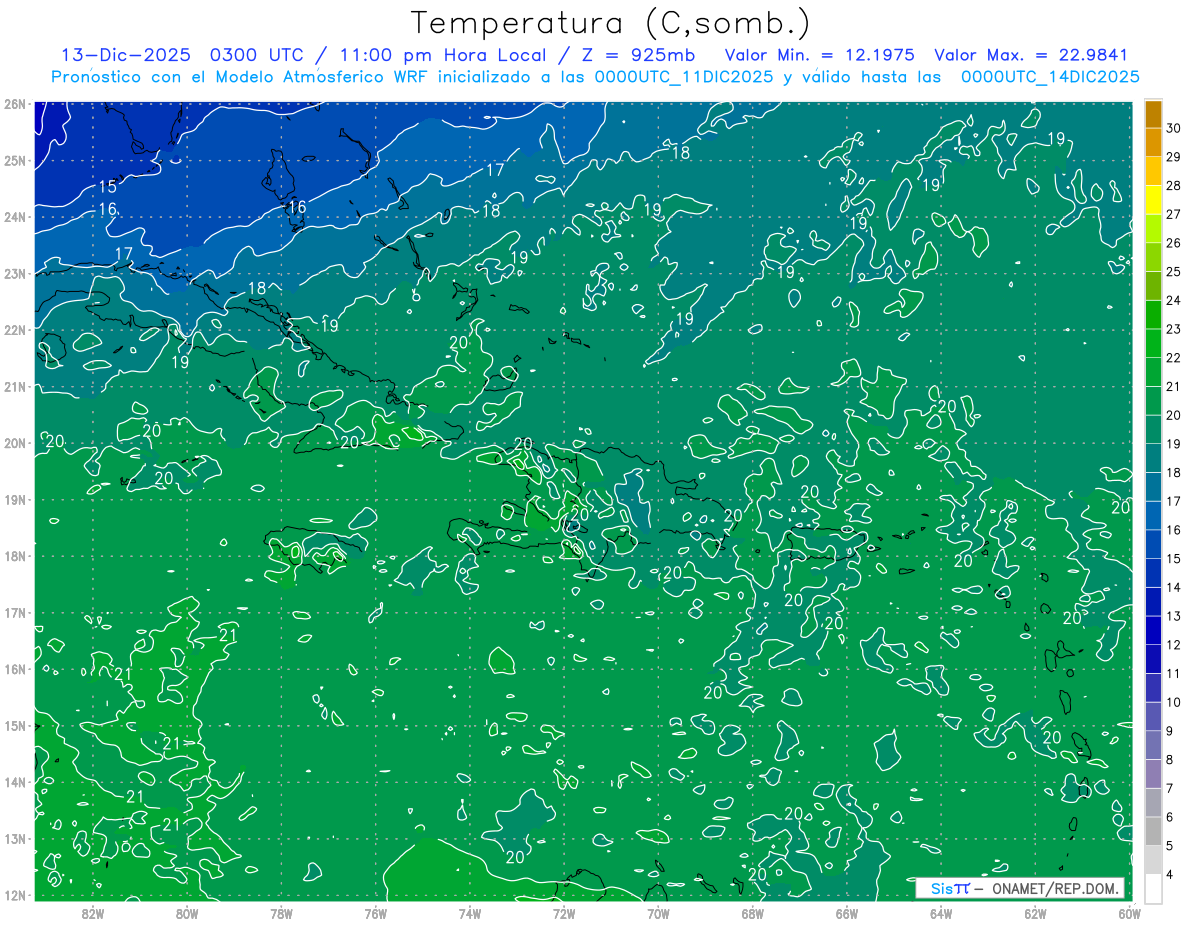This screenshot has height=927, width=1200.
Task: Click color scale value 23
Action: [x=1174, y=329]
